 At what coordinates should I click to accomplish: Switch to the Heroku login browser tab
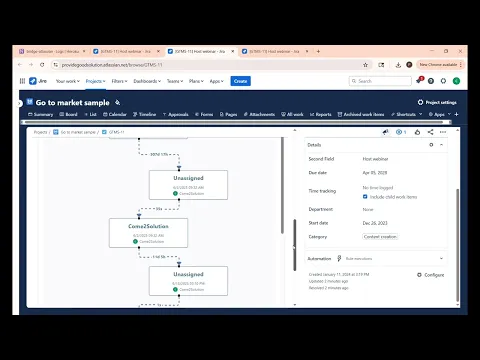pos(53,51)
